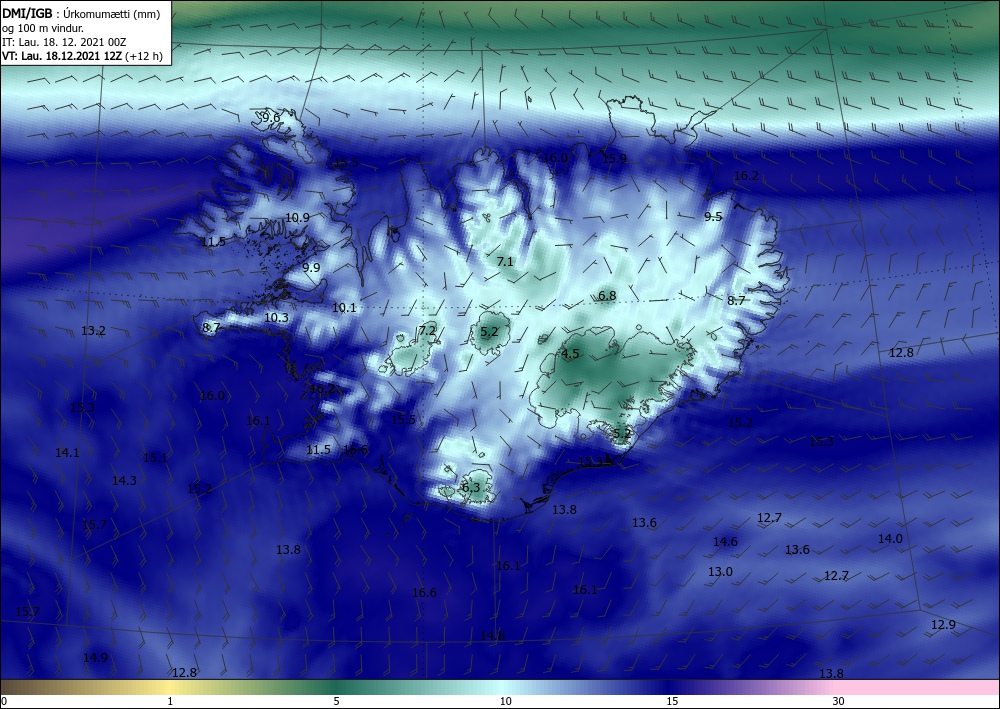Click the 13.0 map value
The image size is (1000, 709).
pyautogui.click(x=720, y=572)
